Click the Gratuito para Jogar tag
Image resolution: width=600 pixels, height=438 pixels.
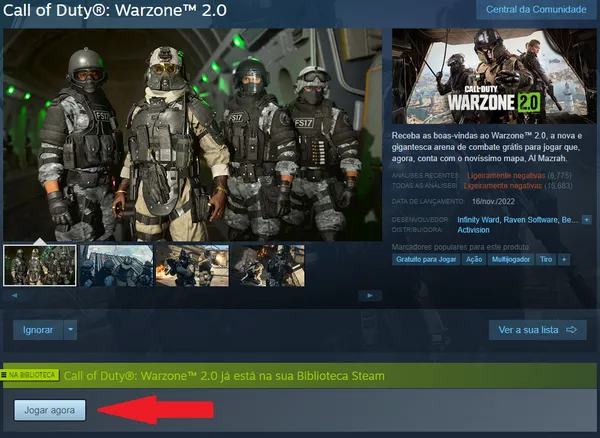[x=425, y=259]
